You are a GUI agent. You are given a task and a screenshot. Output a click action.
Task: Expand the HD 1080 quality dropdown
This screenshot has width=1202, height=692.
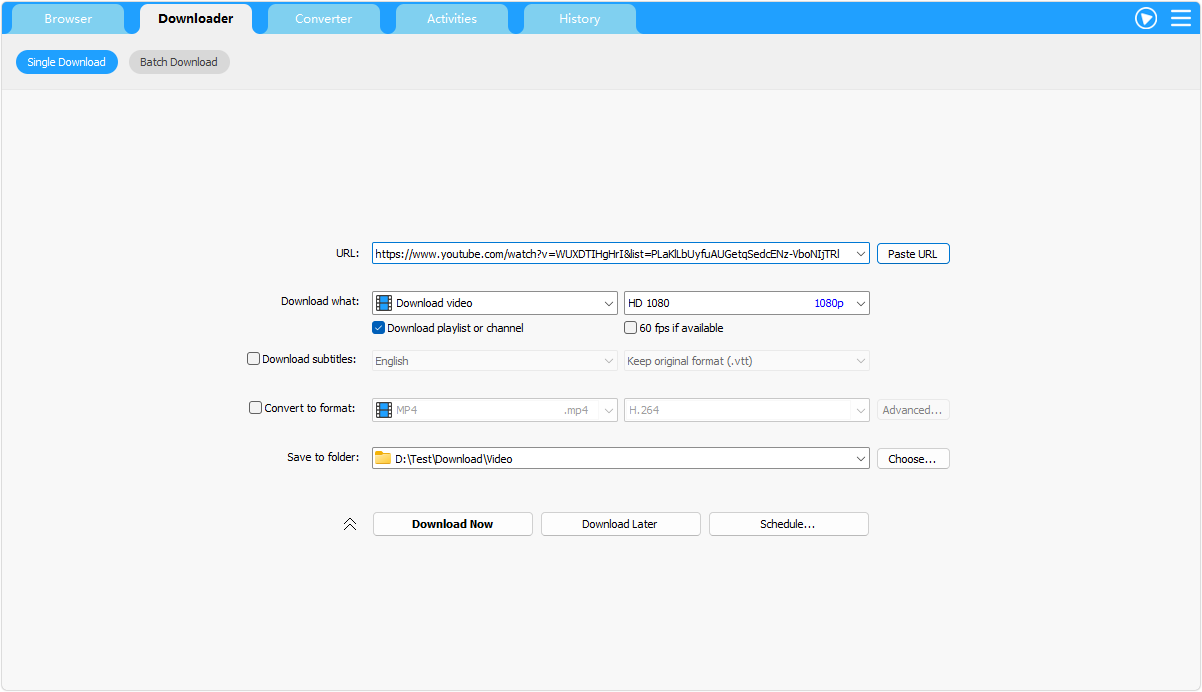tap(860, 303)
